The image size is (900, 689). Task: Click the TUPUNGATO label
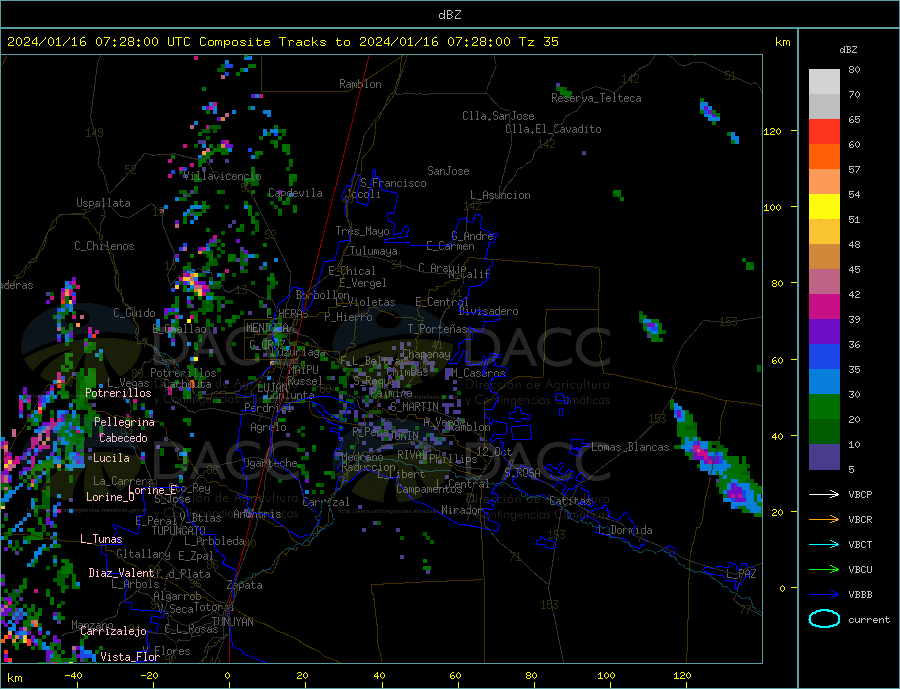click(x=179, y=531)
